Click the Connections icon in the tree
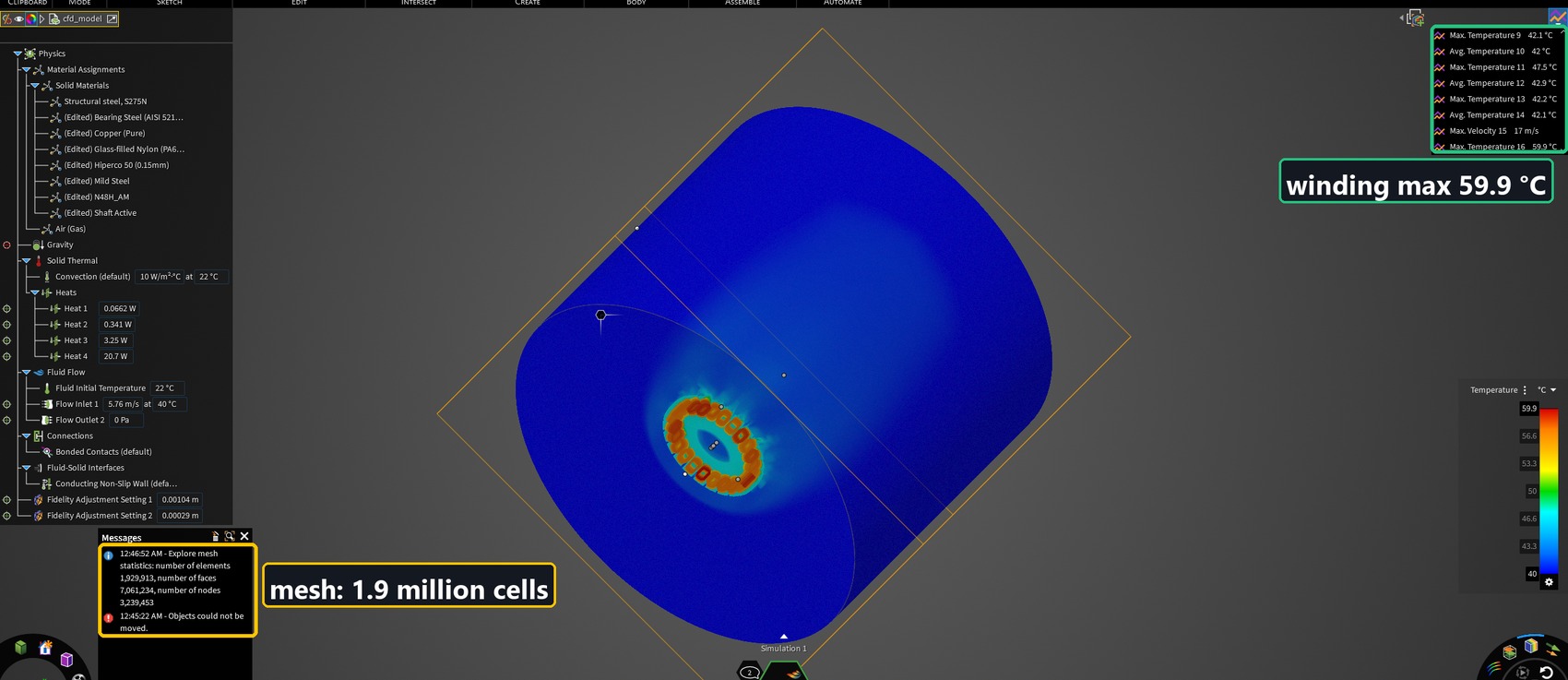This screenshot has height=680, width=1568. [x=39, y=435]
